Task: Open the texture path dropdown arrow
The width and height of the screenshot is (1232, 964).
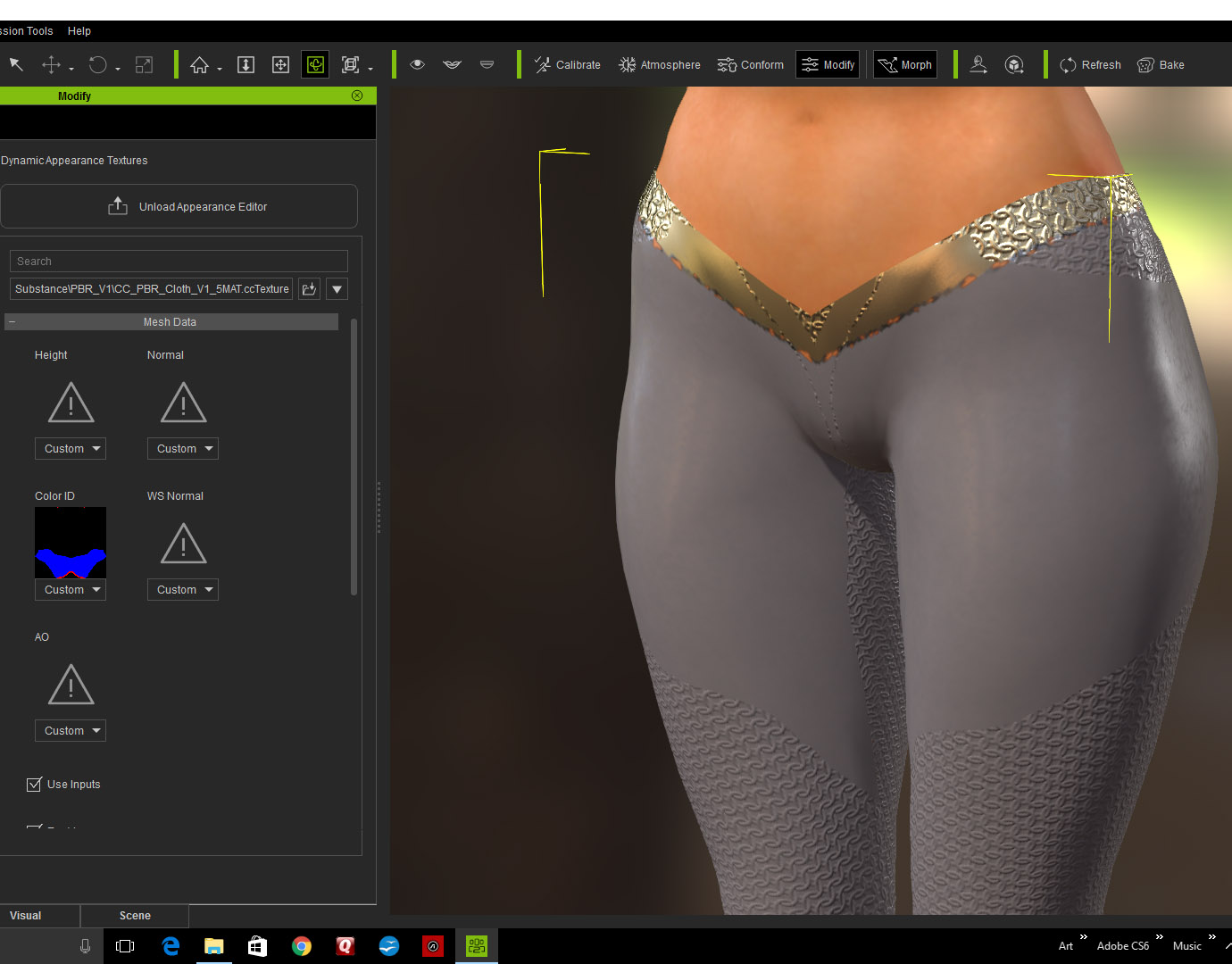Action: click(x=337, y=289)
